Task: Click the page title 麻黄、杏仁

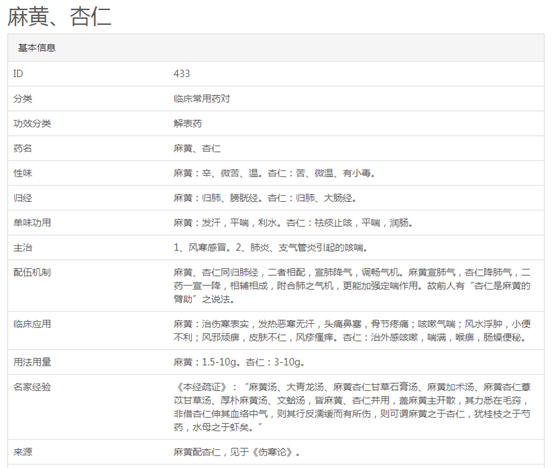Action: pyautogui.click(x=59, y=17)
